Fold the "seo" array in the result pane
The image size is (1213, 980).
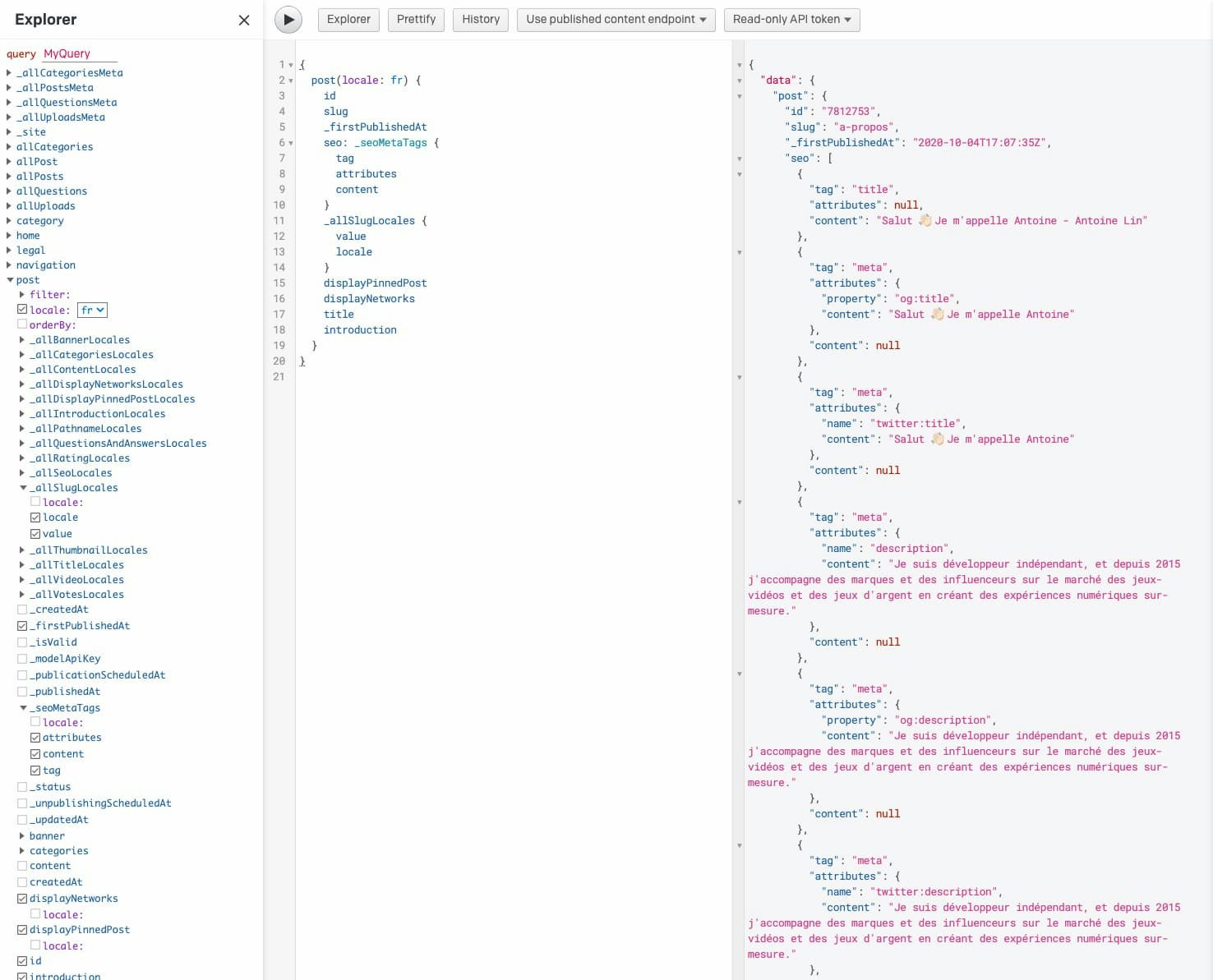point(740,159)
